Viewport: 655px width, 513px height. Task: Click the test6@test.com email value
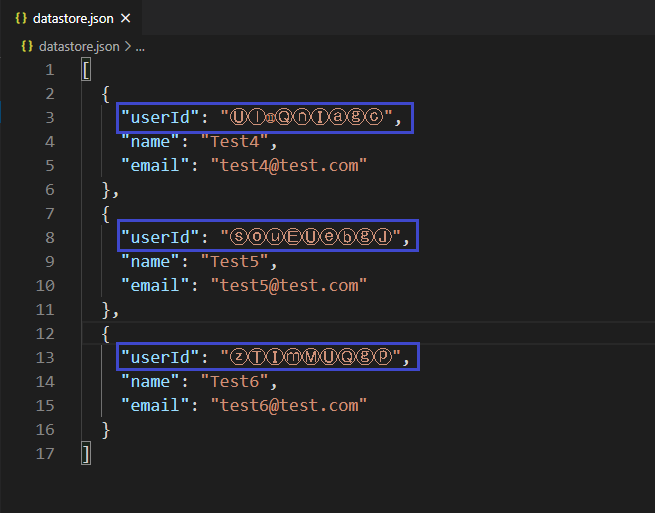pyautogui.click(x=289, y=405)
